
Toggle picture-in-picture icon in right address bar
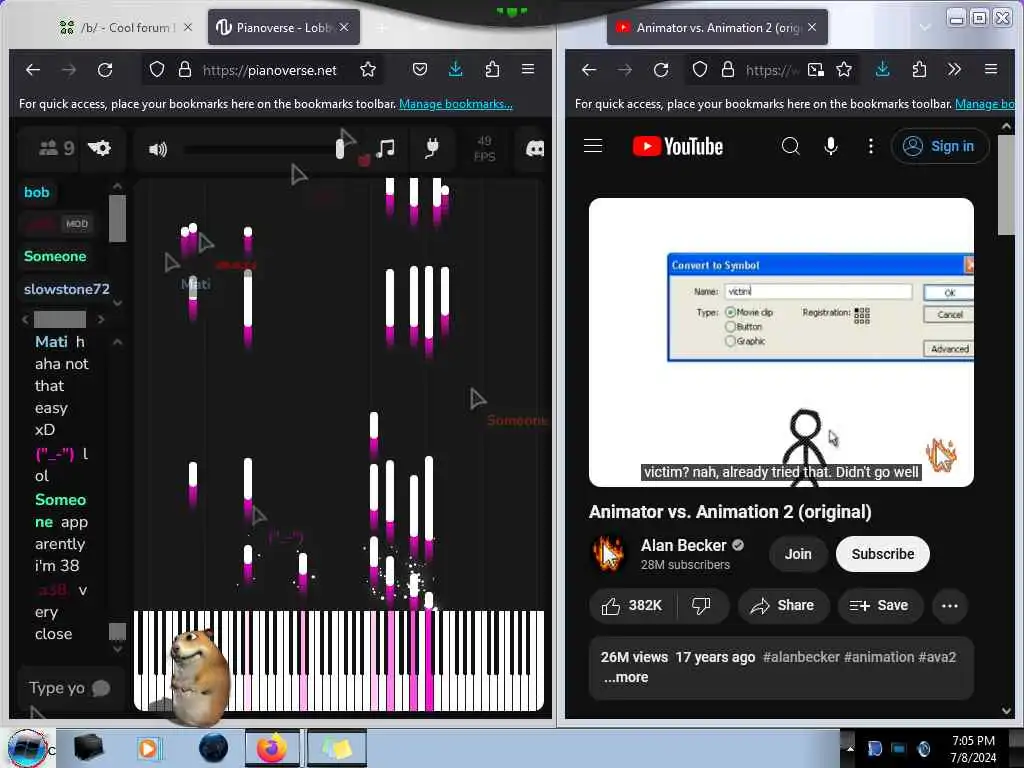816,69
